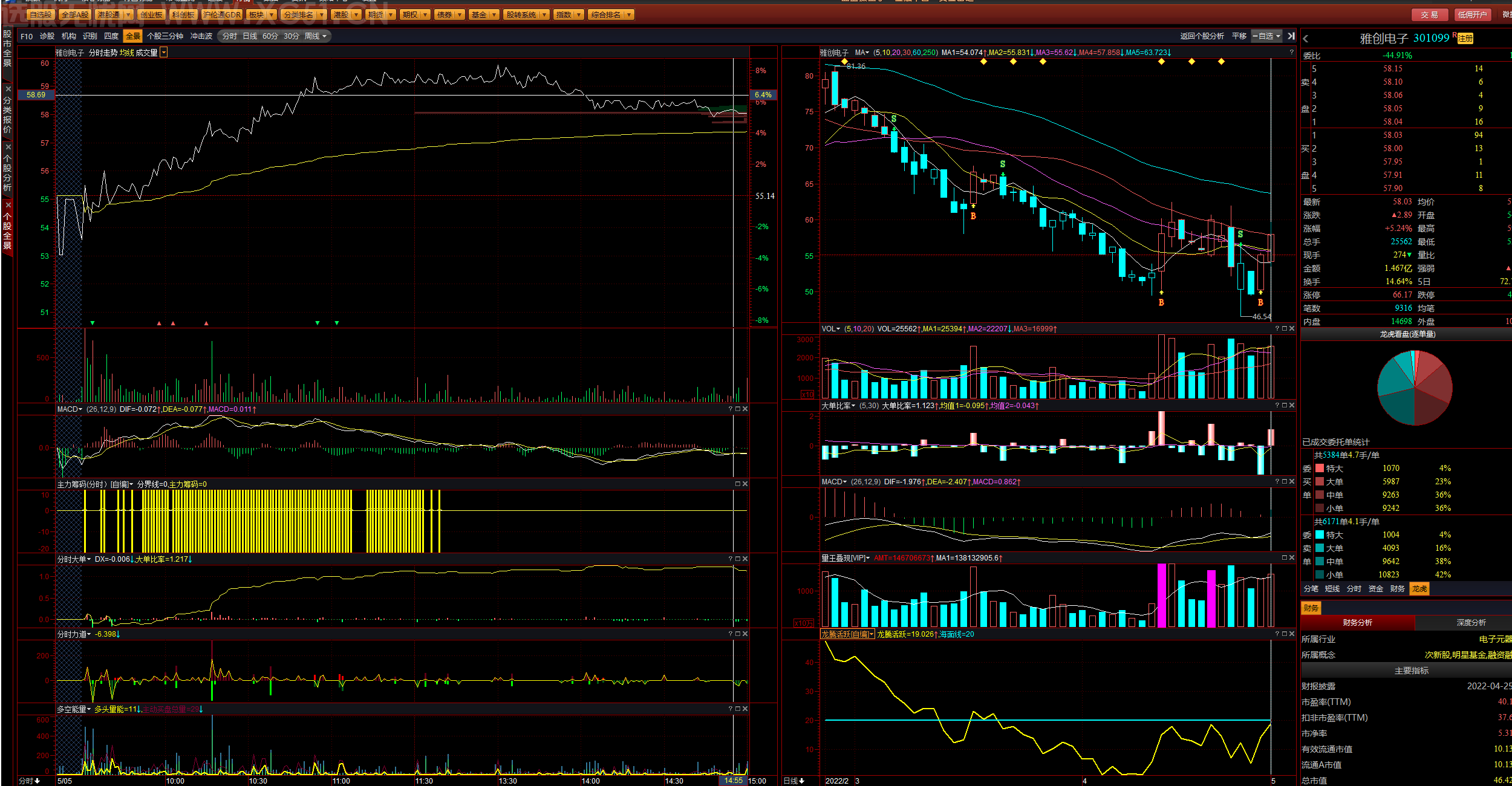This screenshot has height=786, width=1512.
Task: Maximize the 主力筹码 indicator panel
Action: (738, 484)
